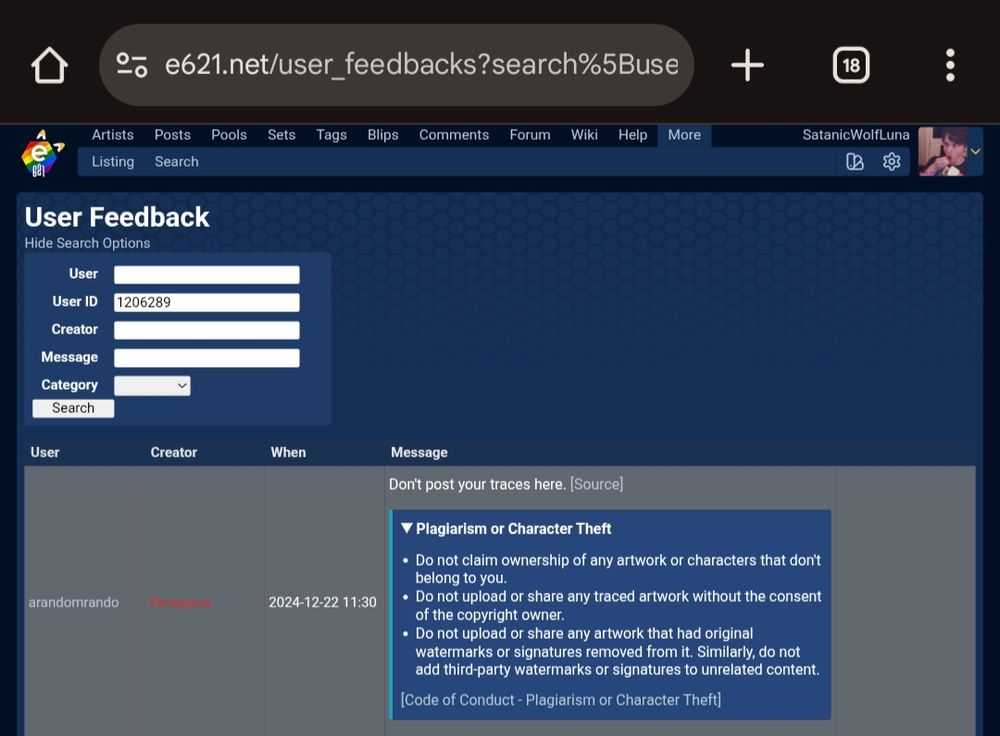
Task: Open Listing submenu link
Action: [113, 162]
